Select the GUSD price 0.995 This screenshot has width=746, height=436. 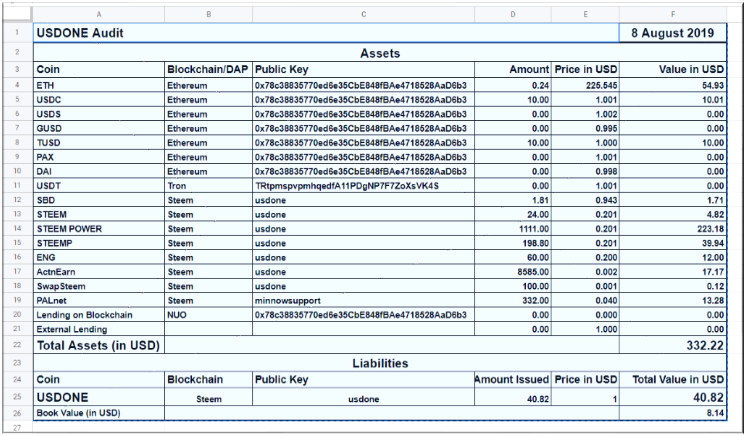[x=585, y=128]
